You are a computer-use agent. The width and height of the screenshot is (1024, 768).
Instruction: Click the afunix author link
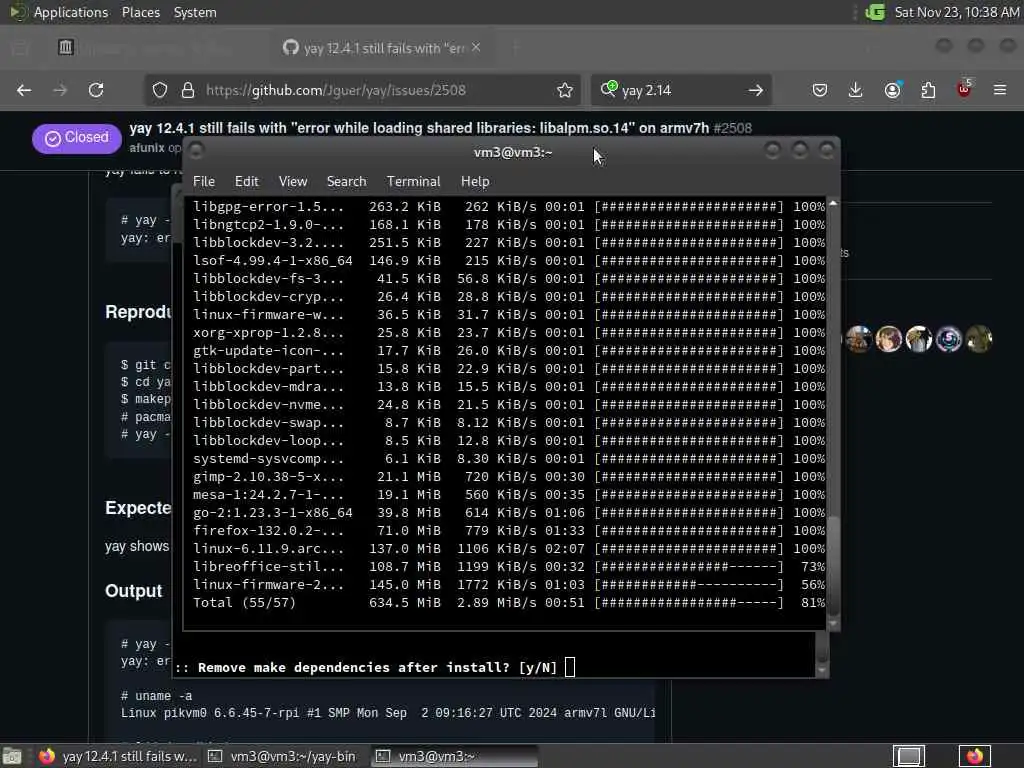pos(147,148)
